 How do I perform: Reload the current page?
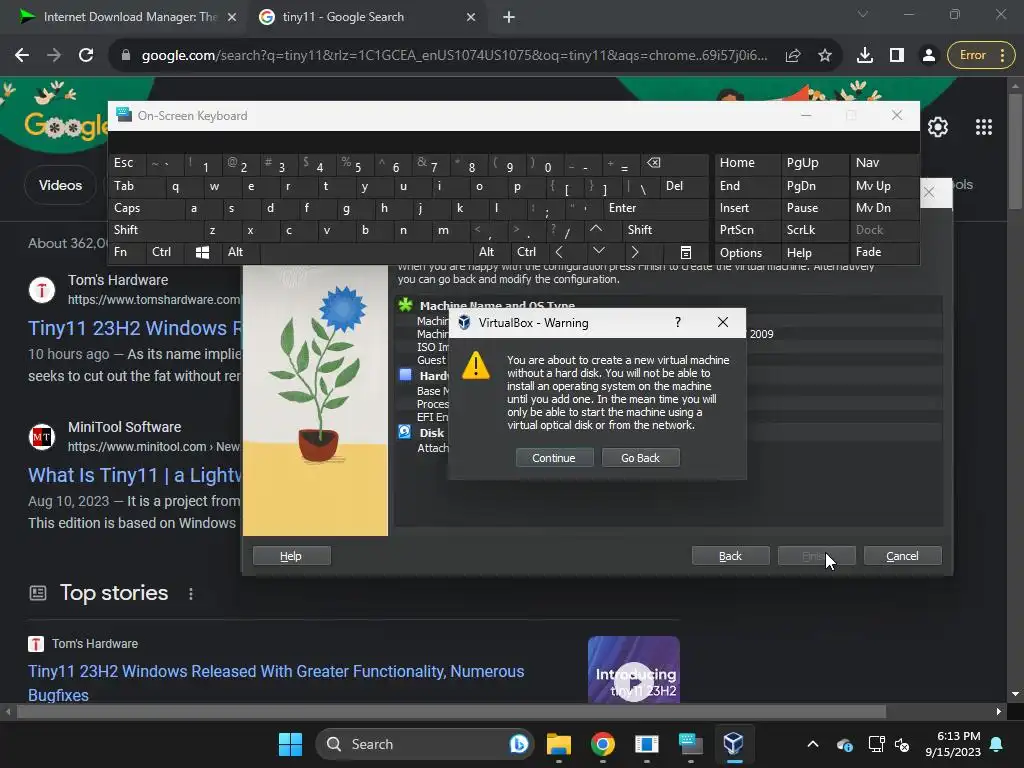(x=86, y=56)
